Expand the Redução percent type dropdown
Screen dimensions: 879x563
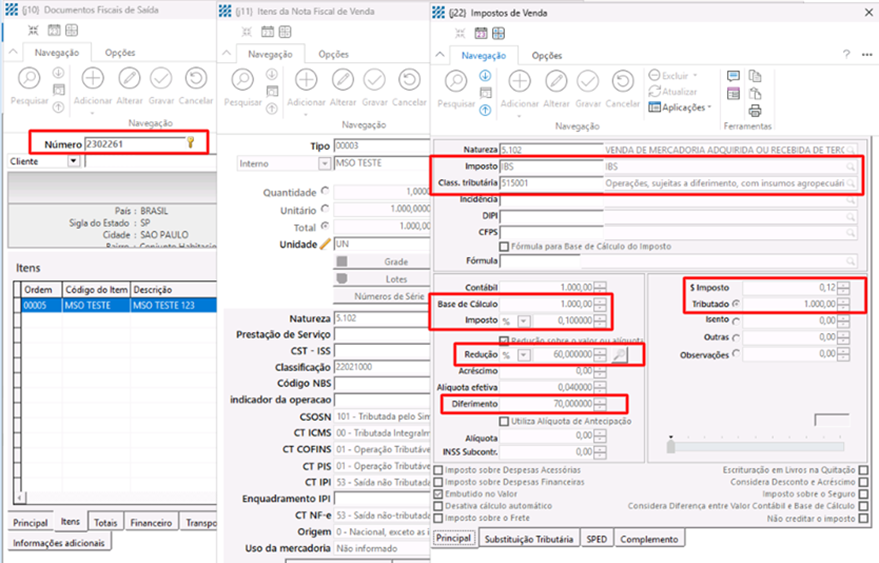coord(523,355)
